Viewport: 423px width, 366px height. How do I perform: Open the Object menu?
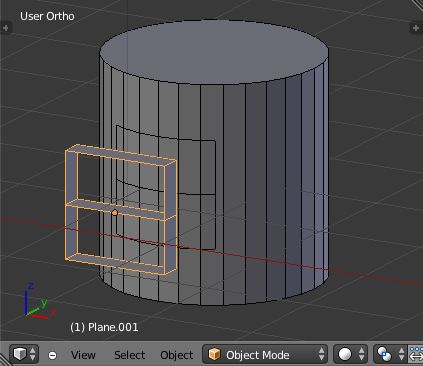pos(177,355)
